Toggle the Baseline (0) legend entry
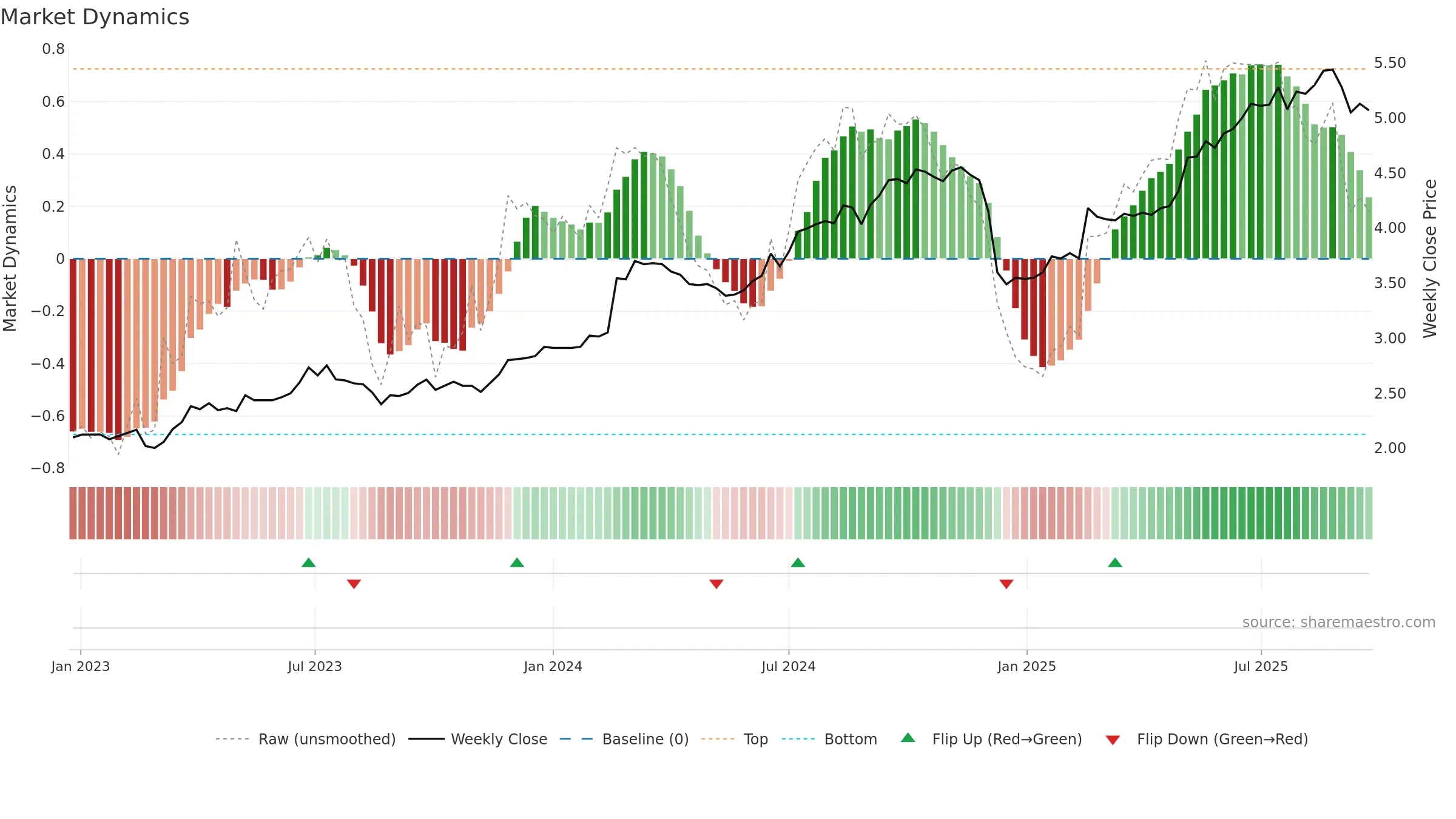Image resolution: width=1456 pixels, height=819 pixels. [x=624, y=739]
